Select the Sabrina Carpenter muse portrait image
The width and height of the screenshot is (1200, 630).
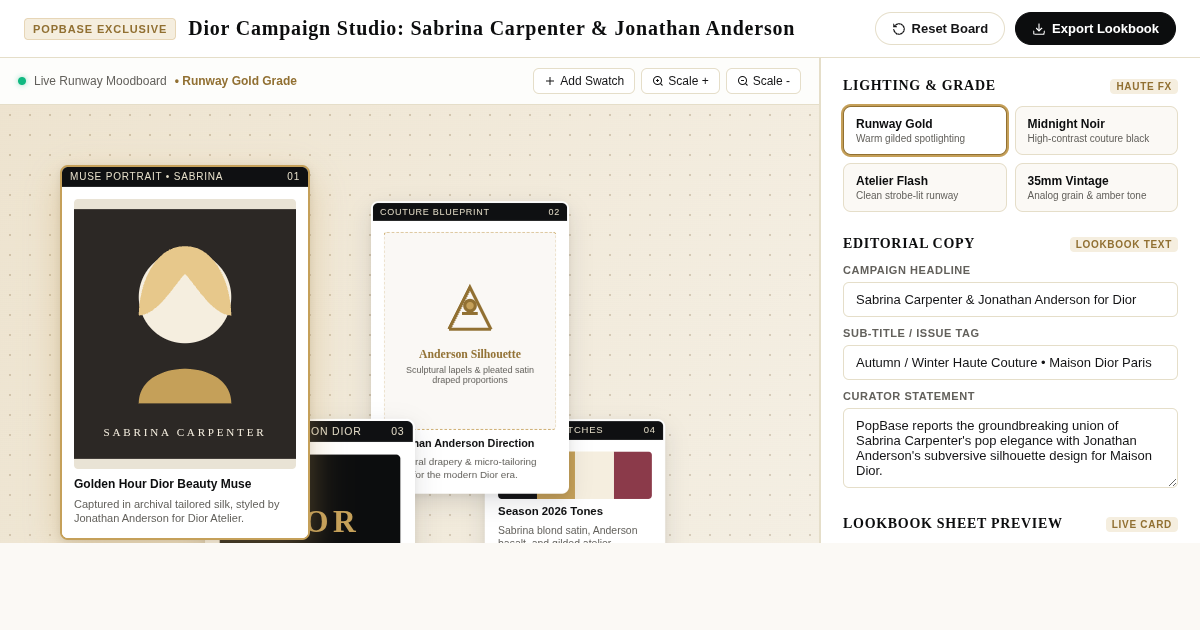point(185,334)
